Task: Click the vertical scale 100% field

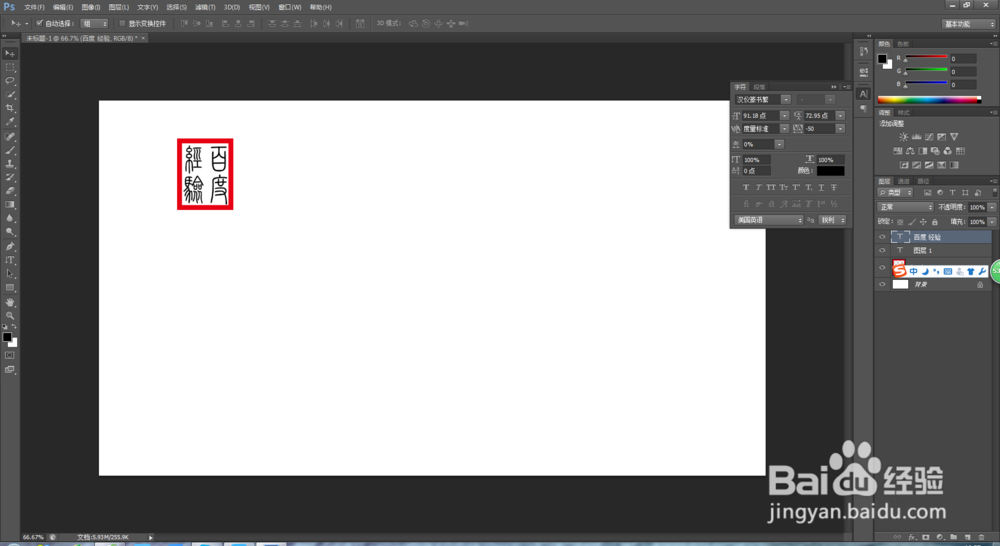Action: (756, 159)
